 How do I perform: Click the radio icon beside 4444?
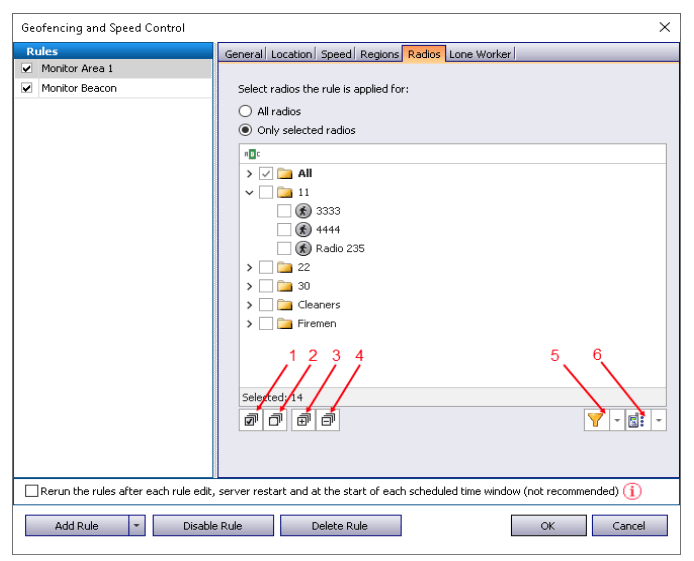coord(303,230)
